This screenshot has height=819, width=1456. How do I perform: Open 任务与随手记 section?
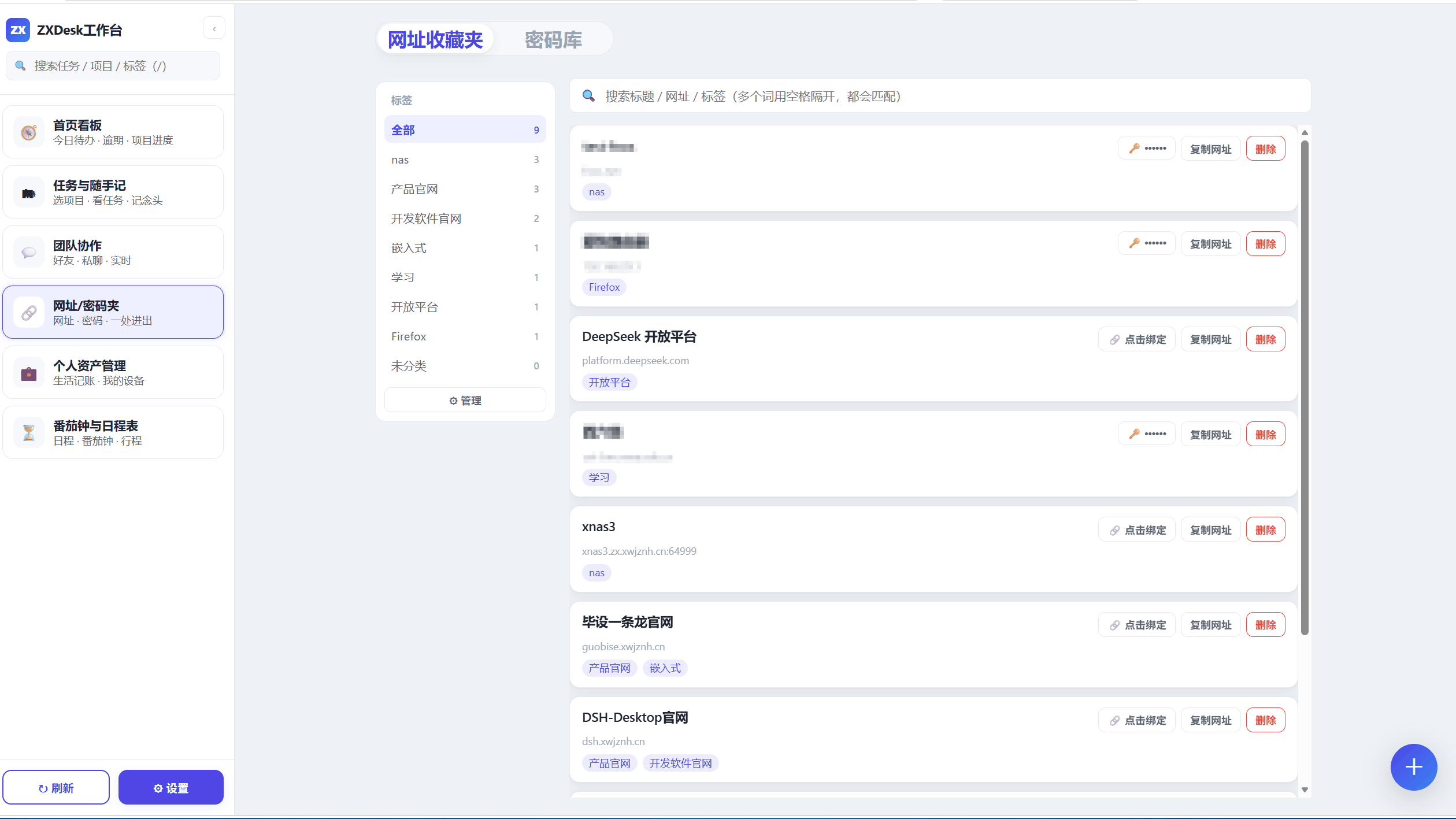pyautogui.click(x=113, y=192)
